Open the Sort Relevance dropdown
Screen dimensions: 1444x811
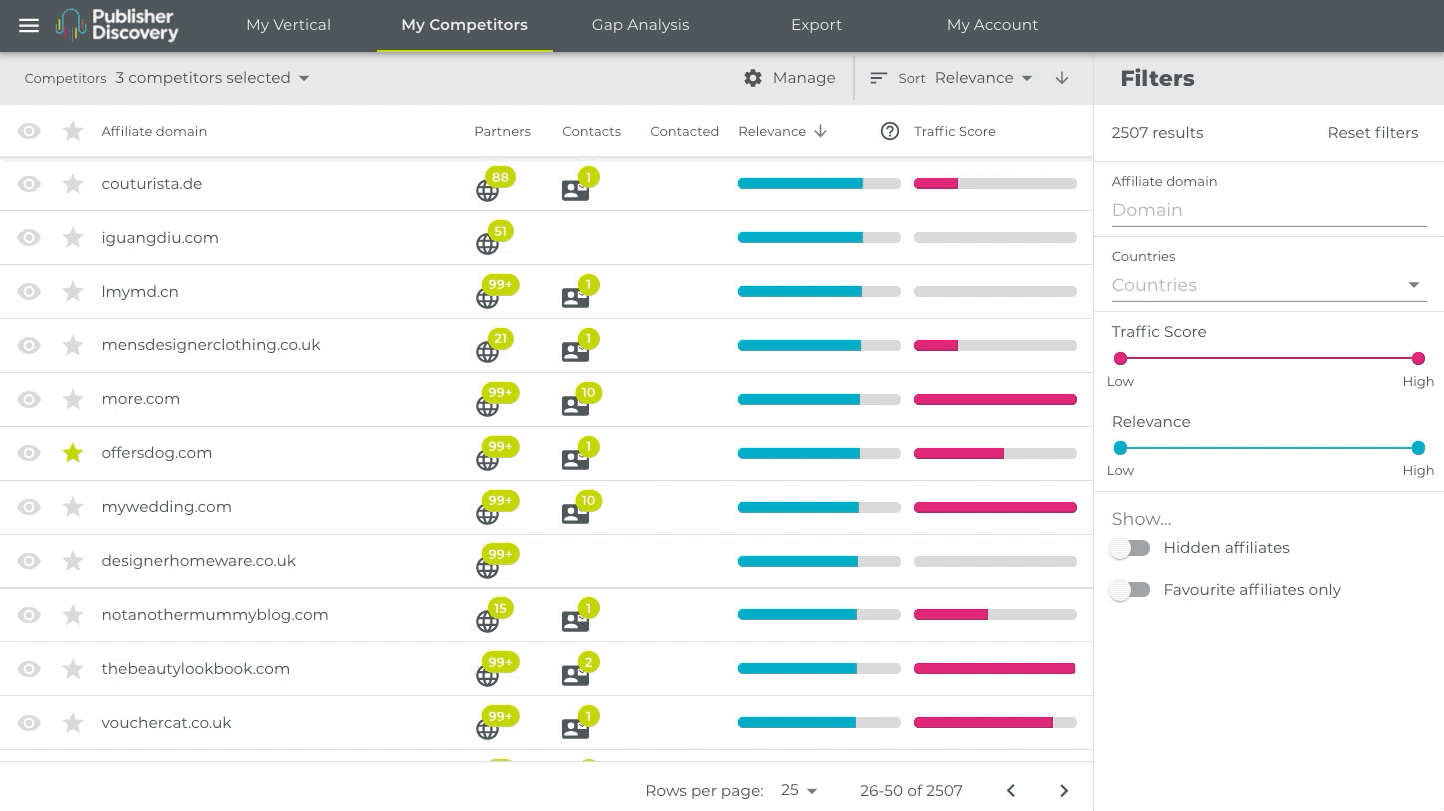coord(983,78)
